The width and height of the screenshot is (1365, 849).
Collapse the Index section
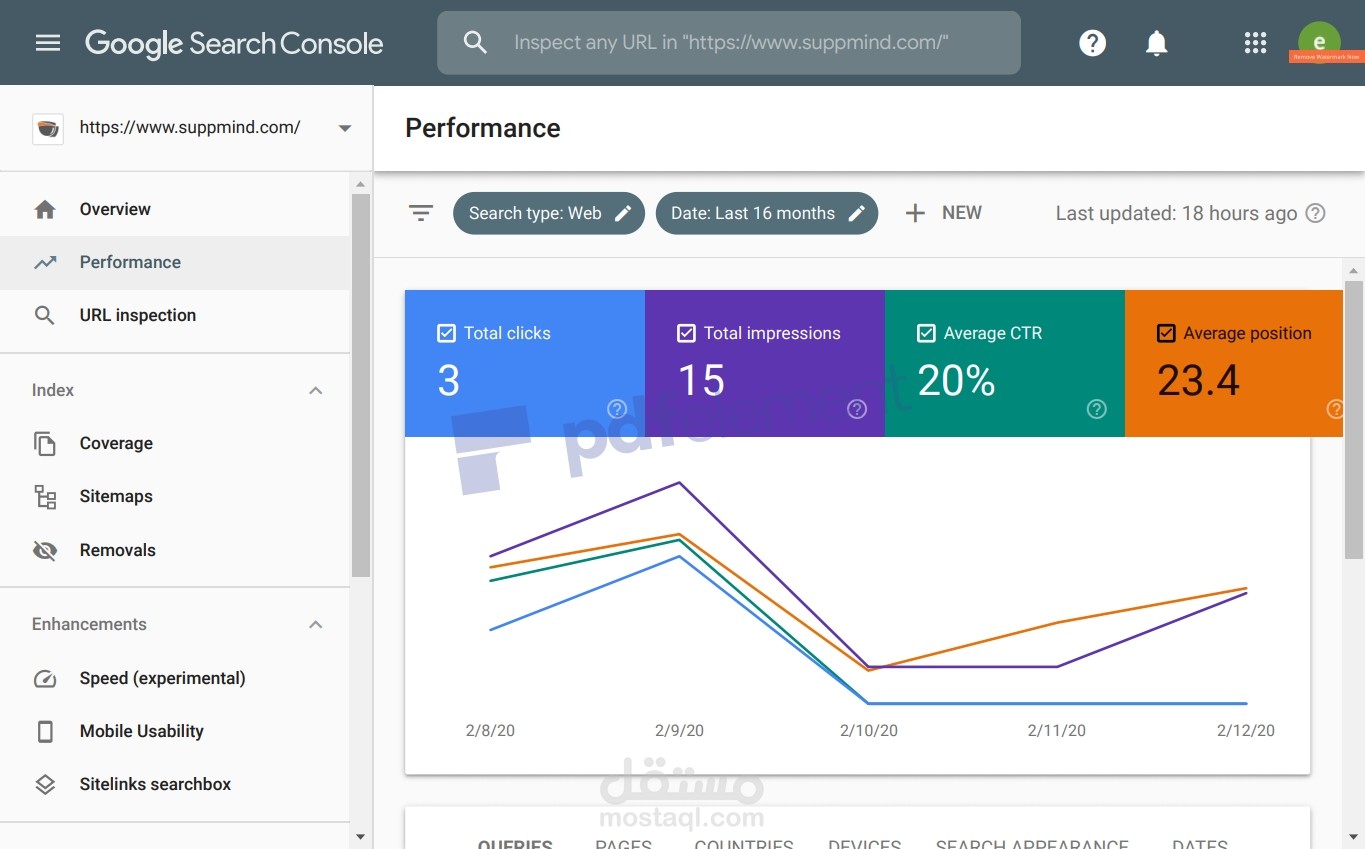(315, 390)
